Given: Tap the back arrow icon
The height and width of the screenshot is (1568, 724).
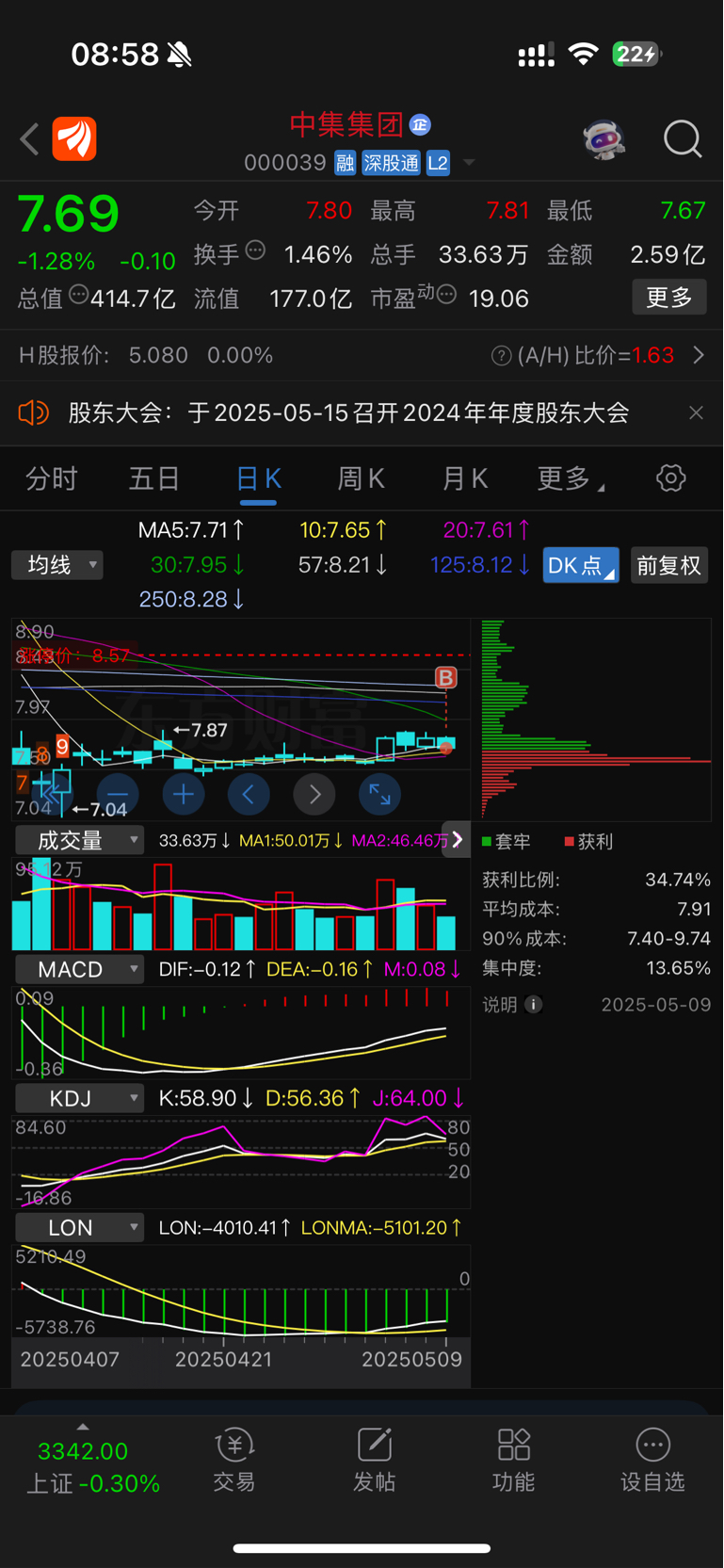Looking at the screenshot, I should click(x=29, y=139).
